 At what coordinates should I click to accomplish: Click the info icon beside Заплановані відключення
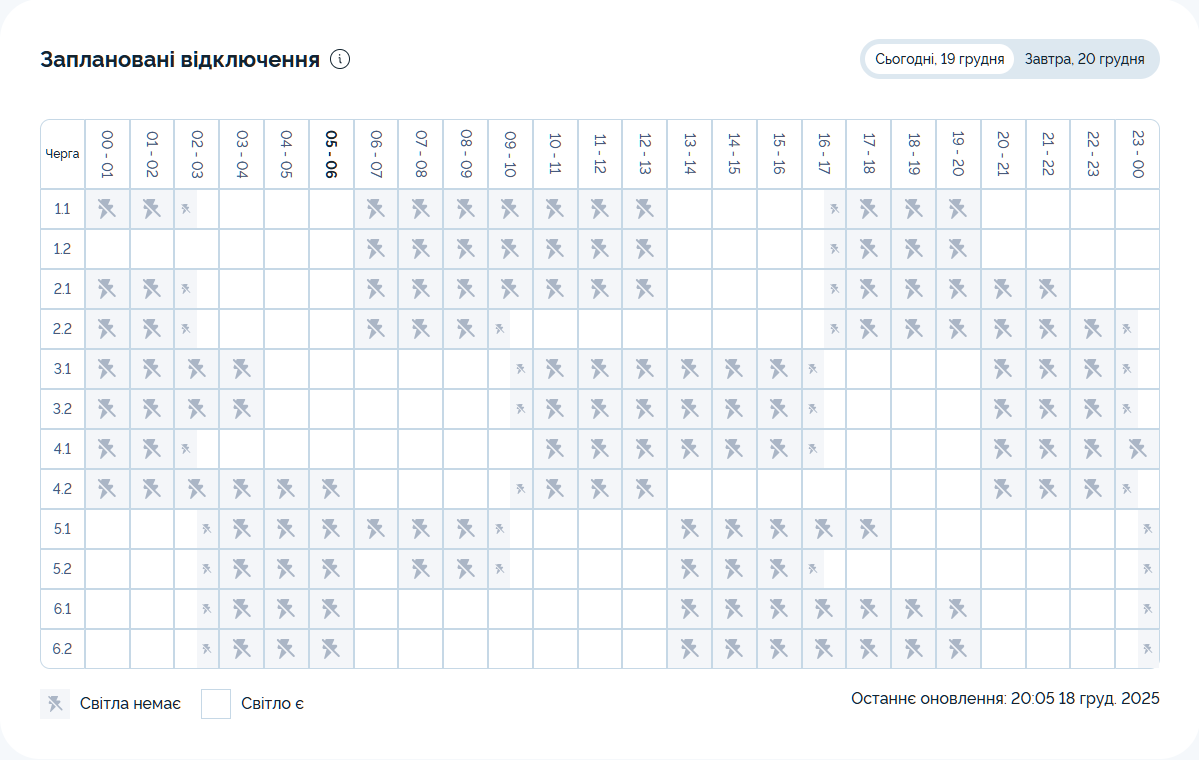click(340, 59)
